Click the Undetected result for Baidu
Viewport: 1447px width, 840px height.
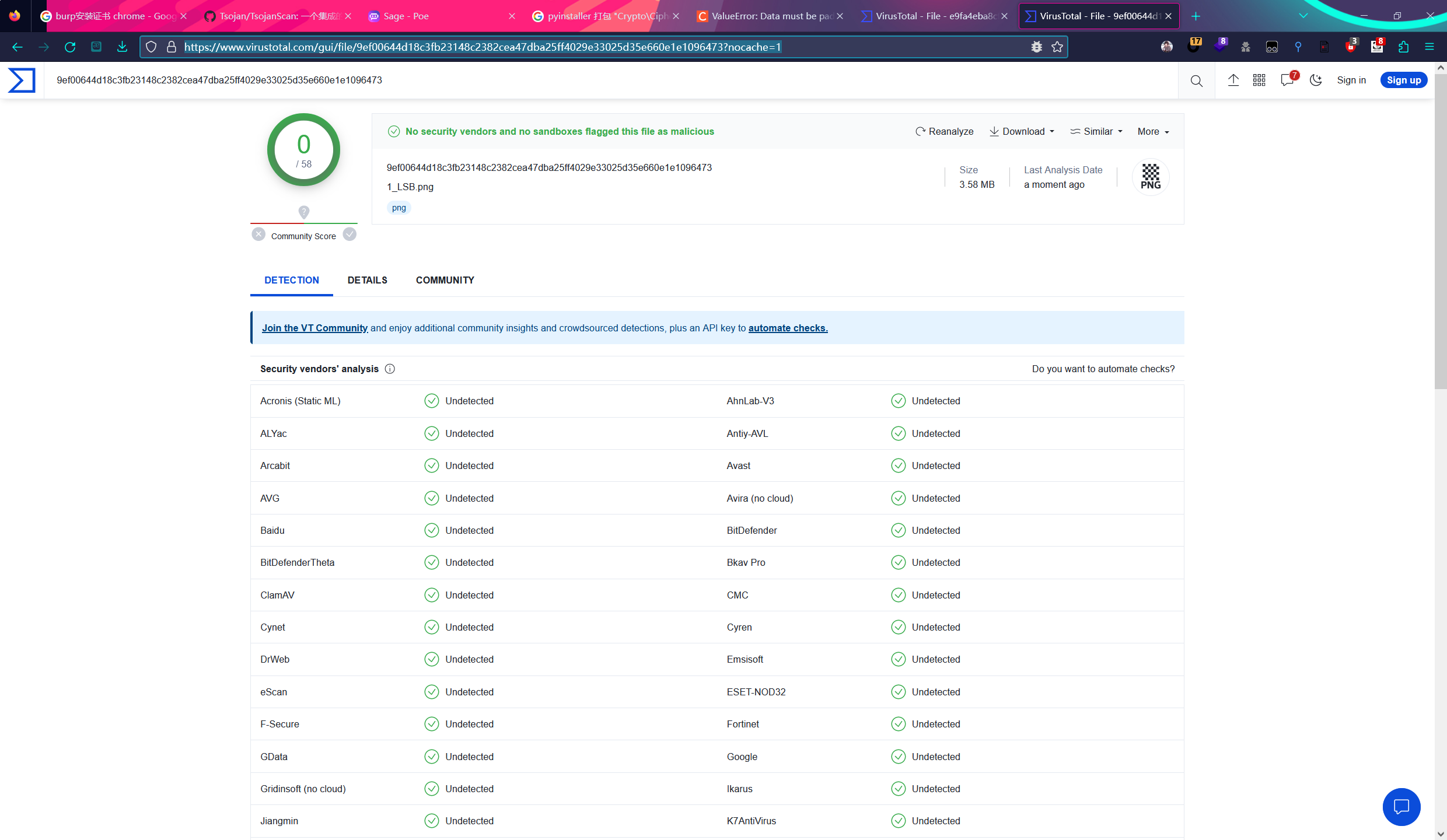[459, 530]
